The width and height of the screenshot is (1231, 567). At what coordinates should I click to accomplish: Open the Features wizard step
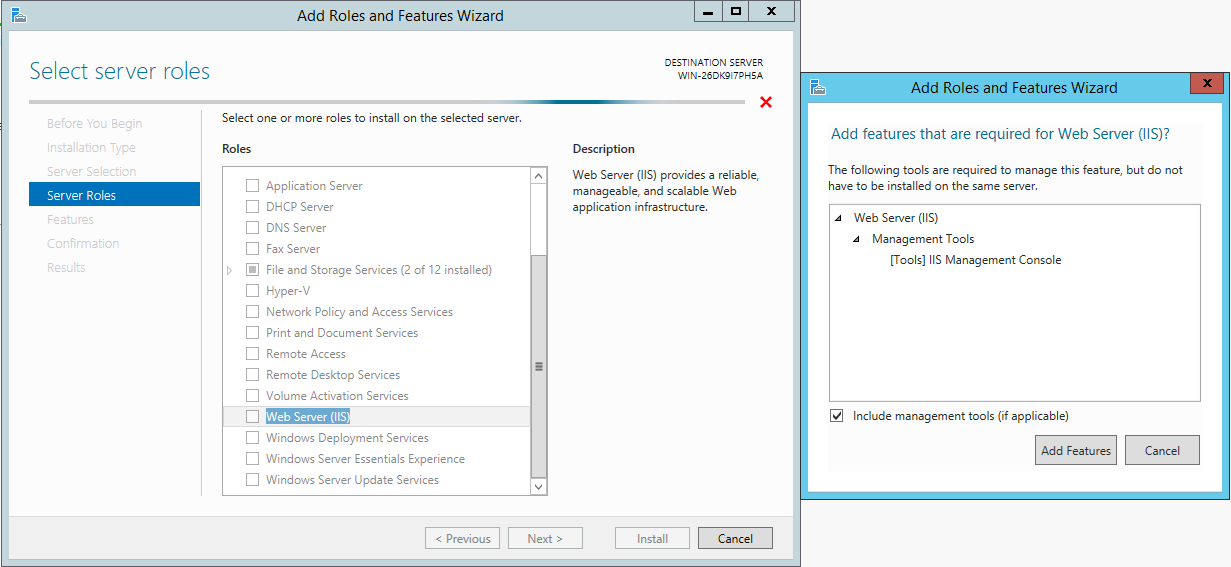pyautogui.click(x=70, y=220)
